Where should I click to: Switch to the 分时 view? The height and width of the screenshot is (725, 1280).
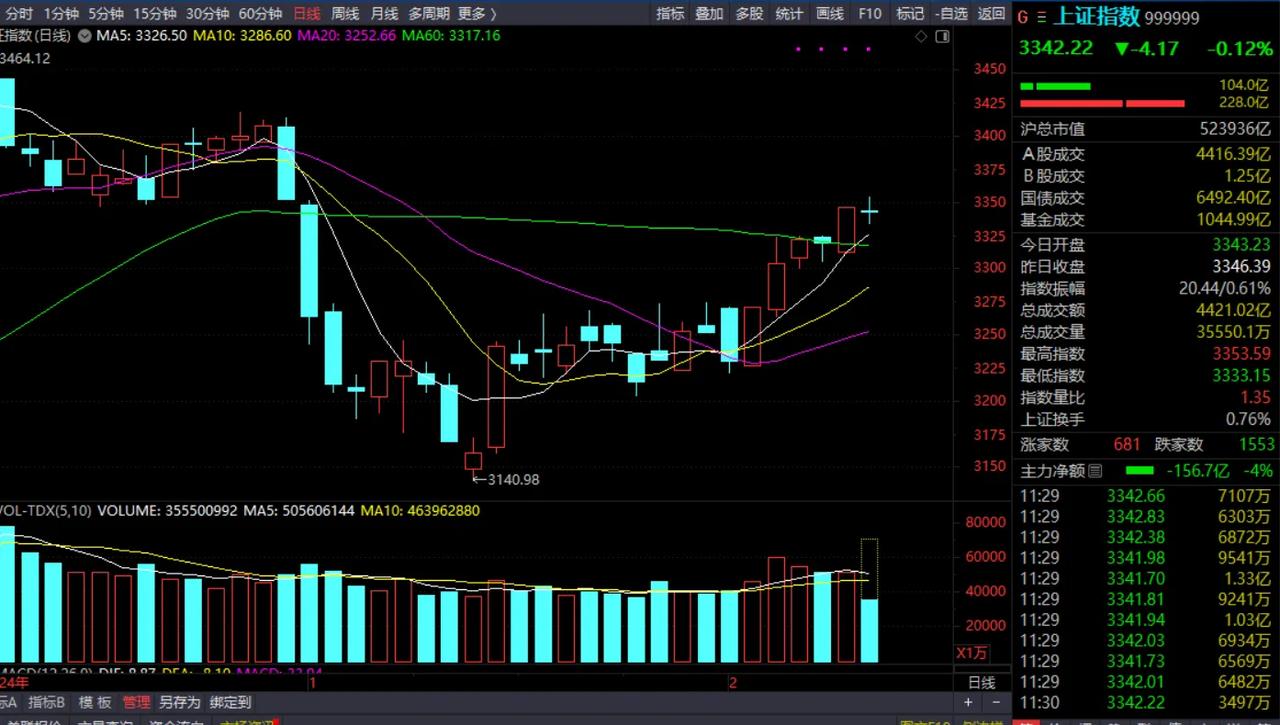(x=19, y=13)
